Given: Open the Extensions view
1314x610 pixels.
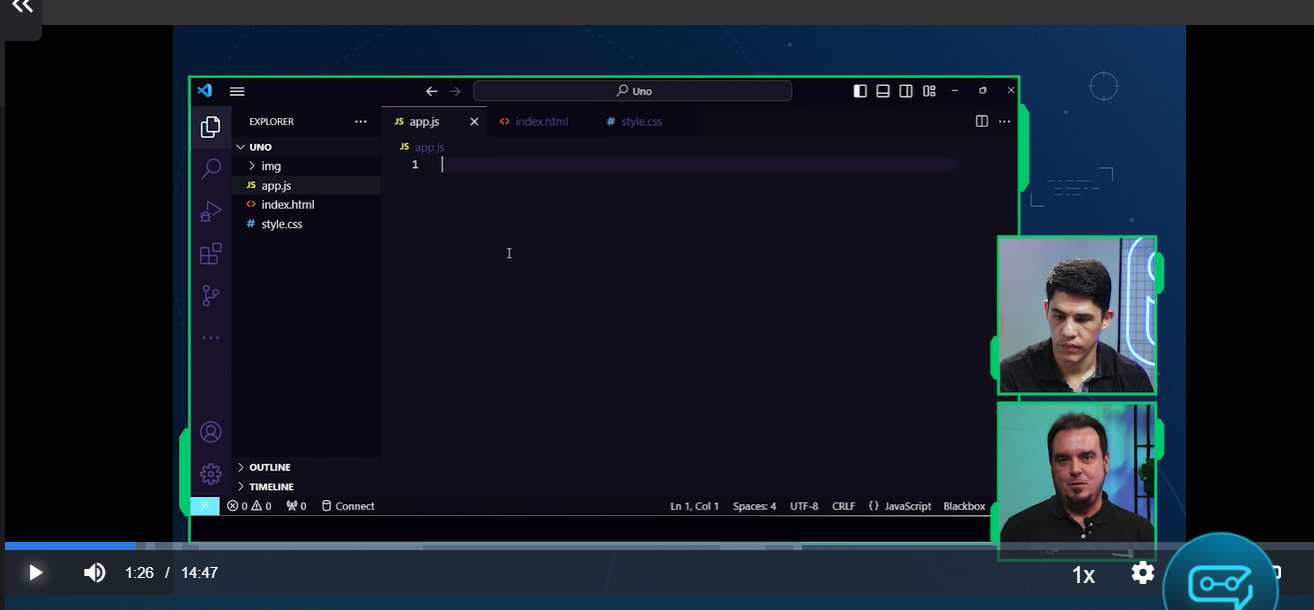Looking at the screenshot, I should (210, 254).
